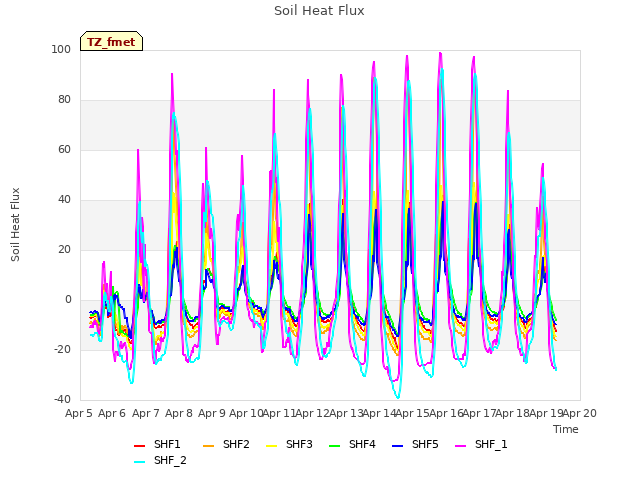Click the 0 y-axis tick label
640x480 pixels.
(x=68, y=300)
